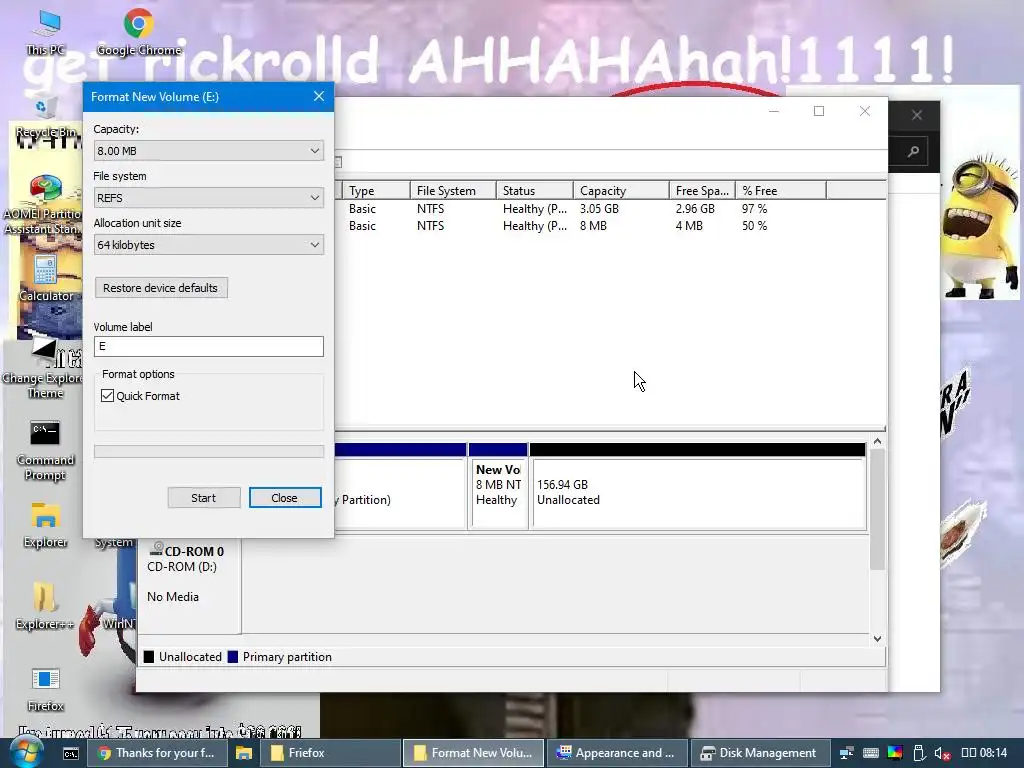Click Restore device defaults button
Image resolution: width=1024 pixels, height=768 pixels.
(x=161, y=288)
